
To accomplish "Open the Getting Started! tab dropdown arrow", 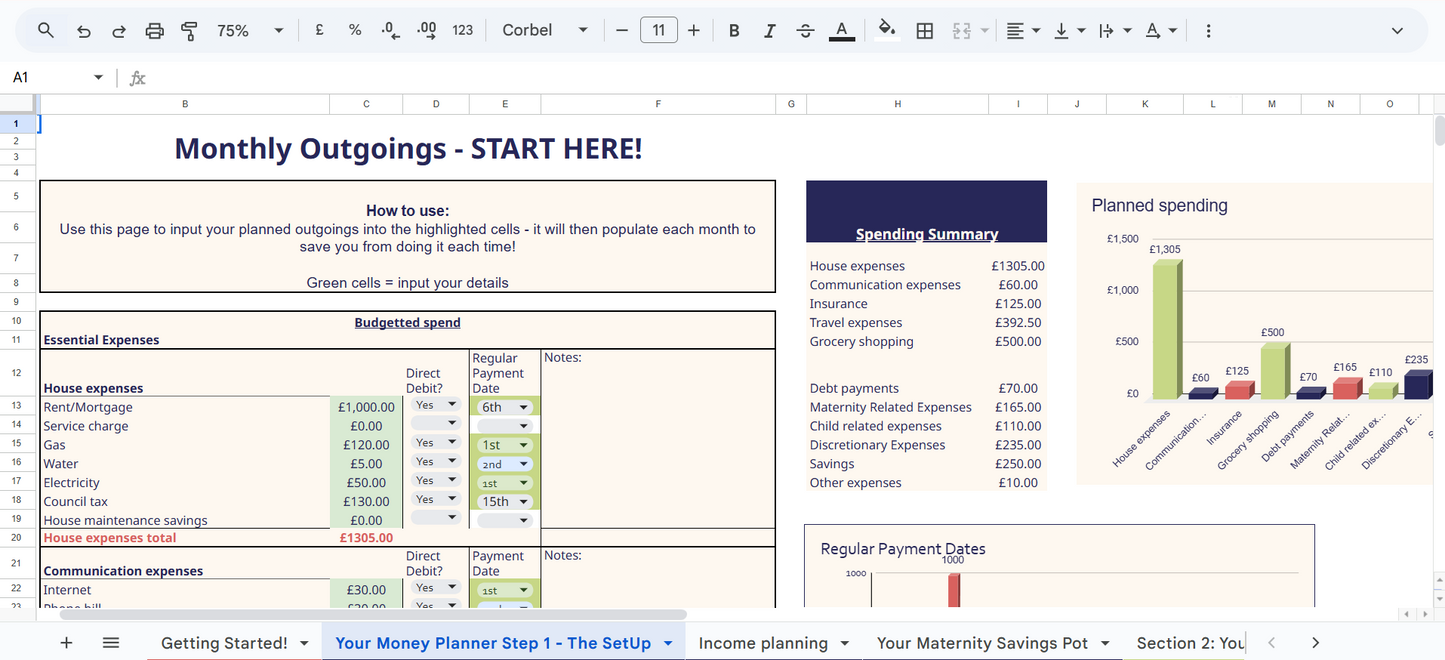I will pyautogui.click(x=304, y=643).
